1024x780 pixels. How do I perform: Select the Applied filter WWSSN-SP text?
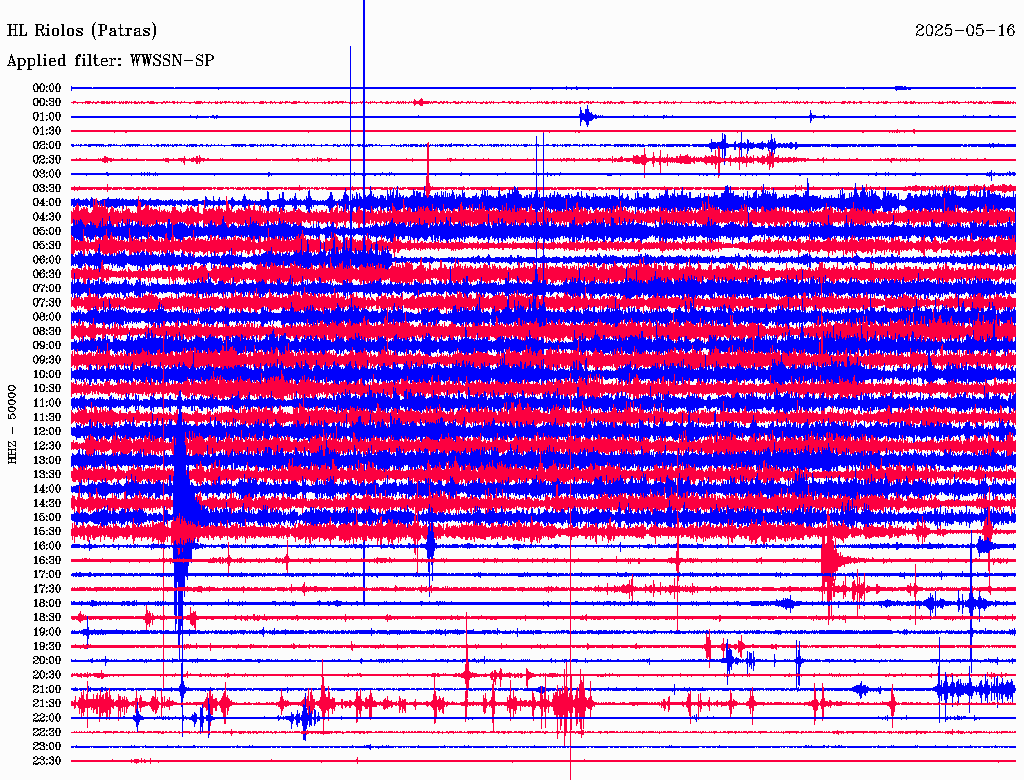(110, 61)
